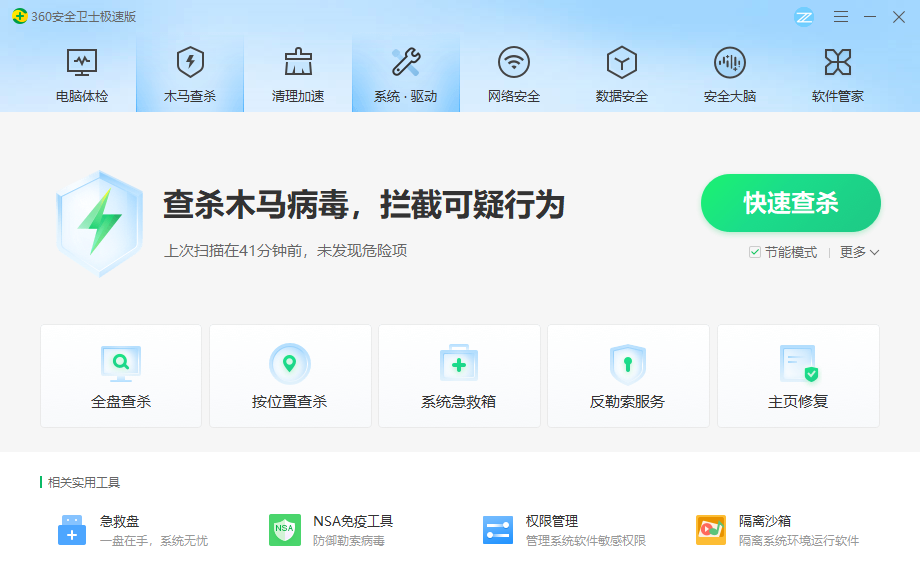The height and width of the screenshot is (580, 920).
Task: Start 全盘查杀 full disk scan
Action: pos(120,375)
